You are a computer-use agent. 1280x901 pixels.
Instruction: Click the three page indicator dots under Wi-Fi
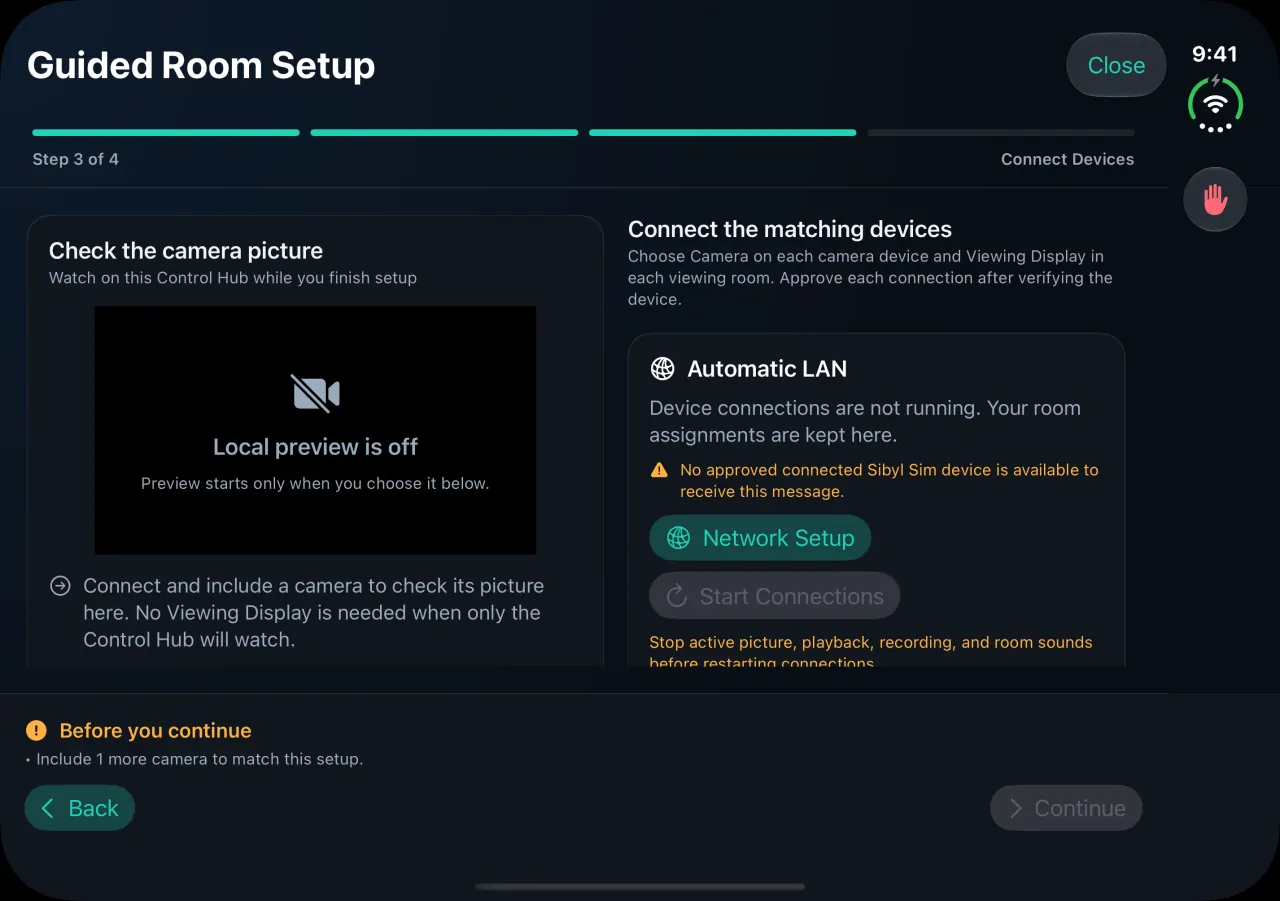[1215, 128]
